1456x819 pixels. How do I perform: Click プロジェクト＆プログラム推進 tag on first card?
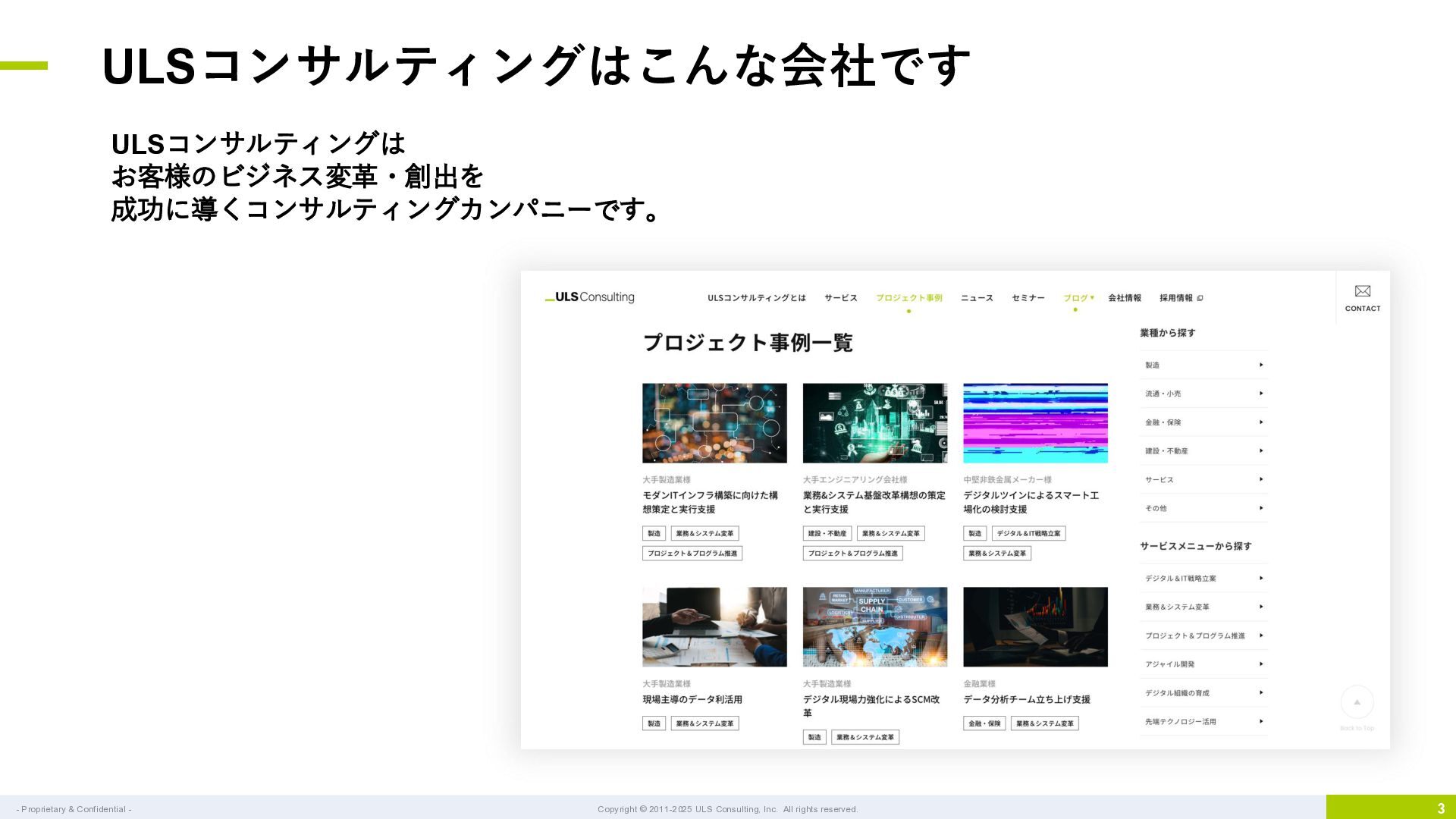pyautogui.click(x=692, y=554)
